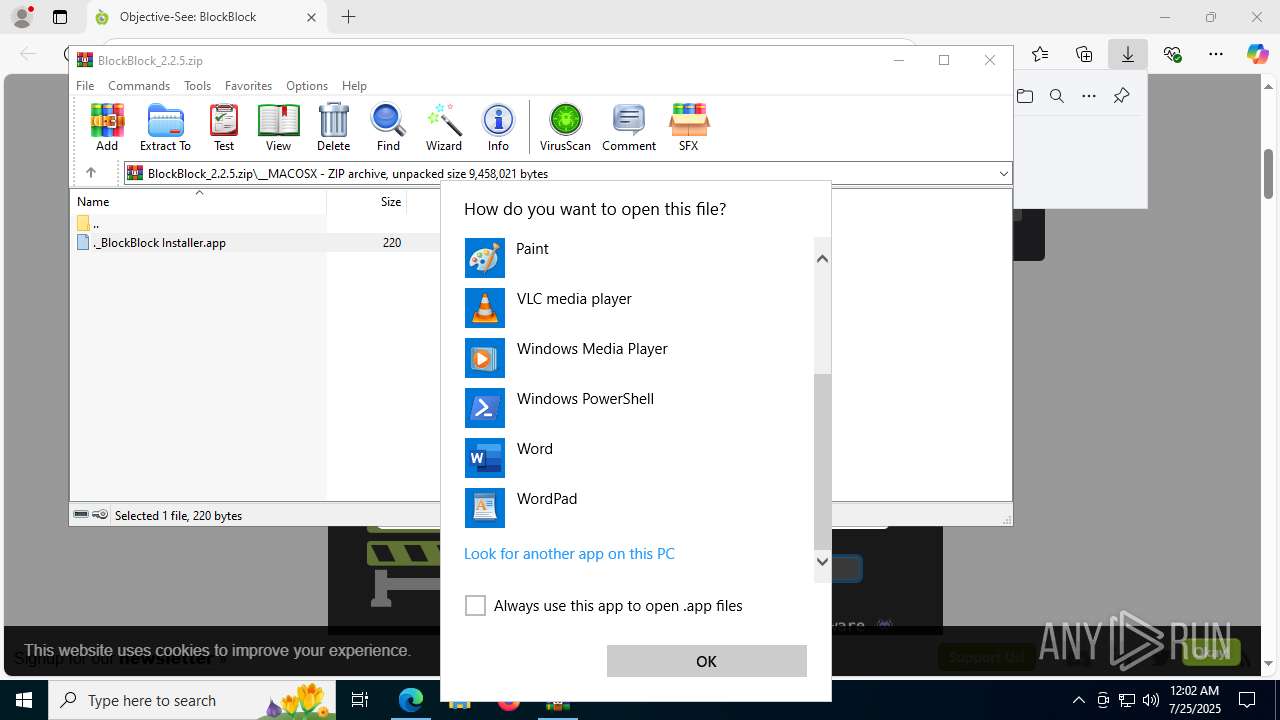Open downloads folder icon in panel

click(x=1025, y=96)
